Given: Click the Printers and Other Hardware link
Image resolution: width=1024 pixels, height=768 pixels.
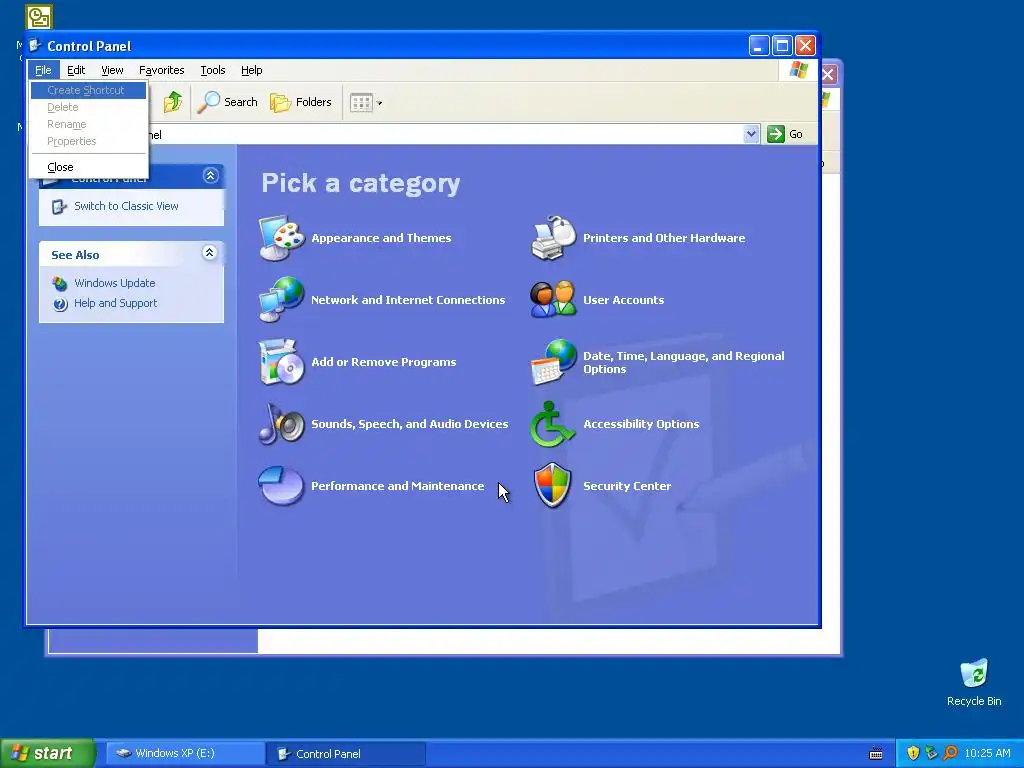Looking at the screenshot, I should pos(664,238).
